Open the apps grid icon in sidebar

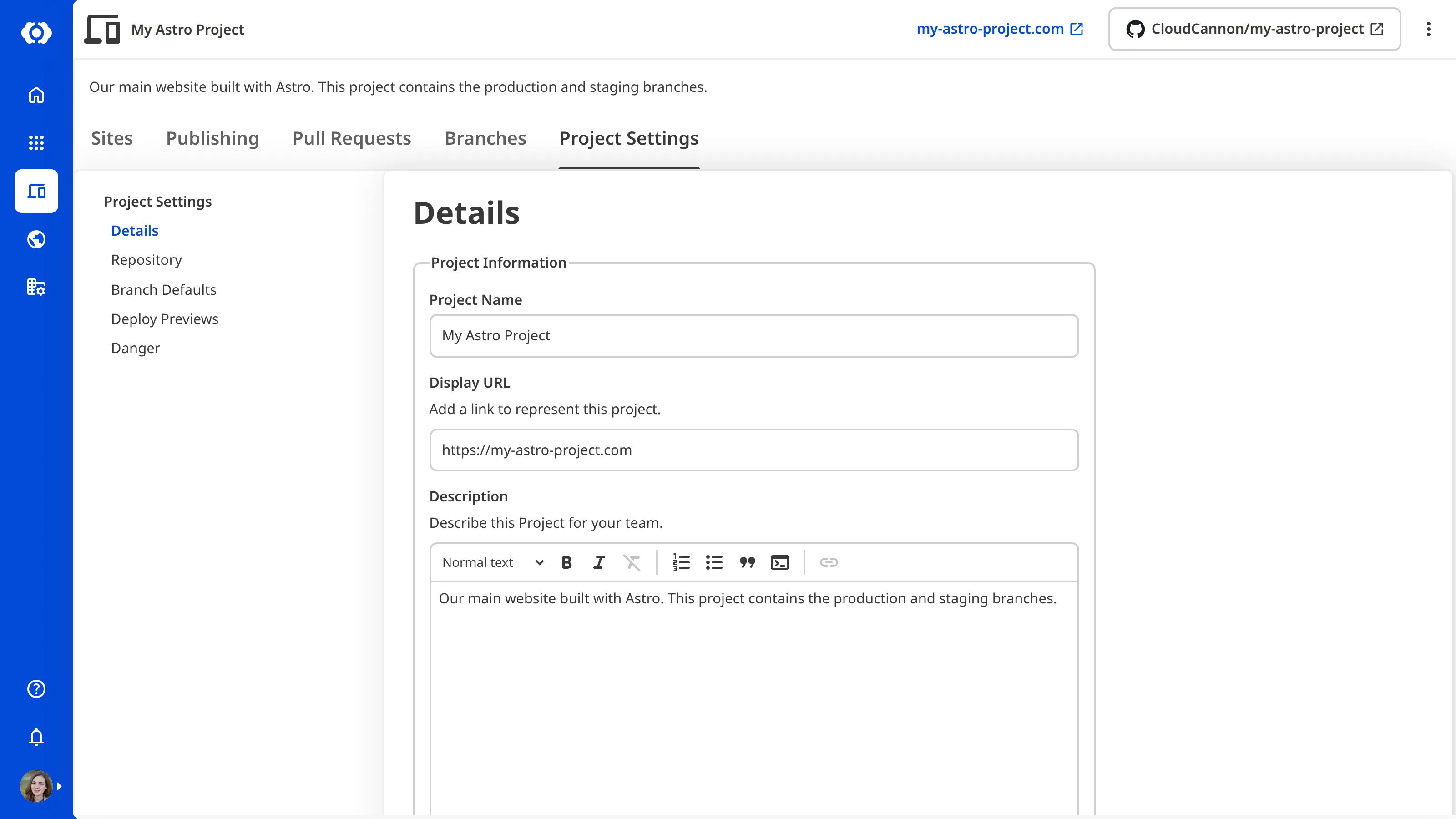point(36,143)
